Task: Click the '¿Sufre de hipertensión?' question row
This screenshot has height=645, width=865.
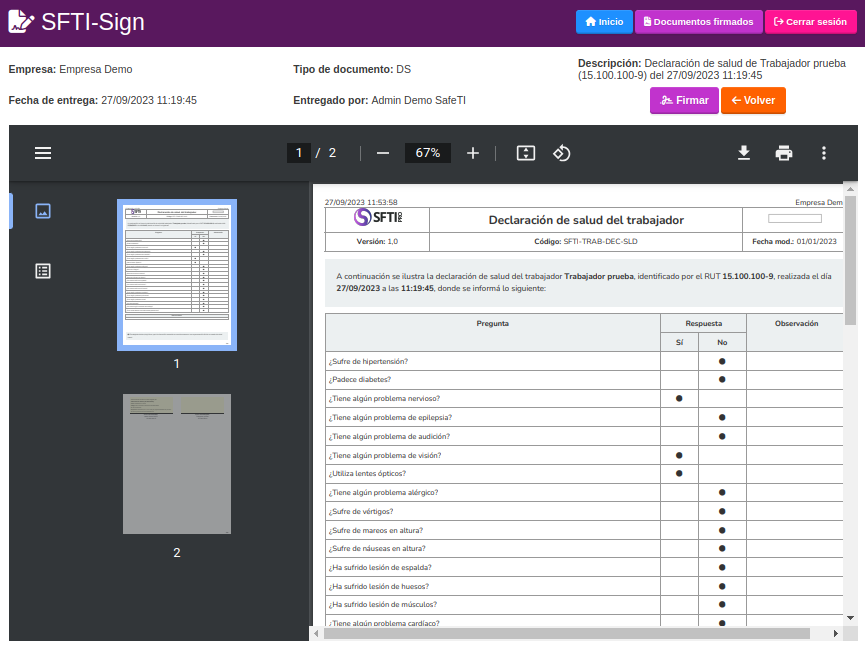Action: click(x=584, y=361)
